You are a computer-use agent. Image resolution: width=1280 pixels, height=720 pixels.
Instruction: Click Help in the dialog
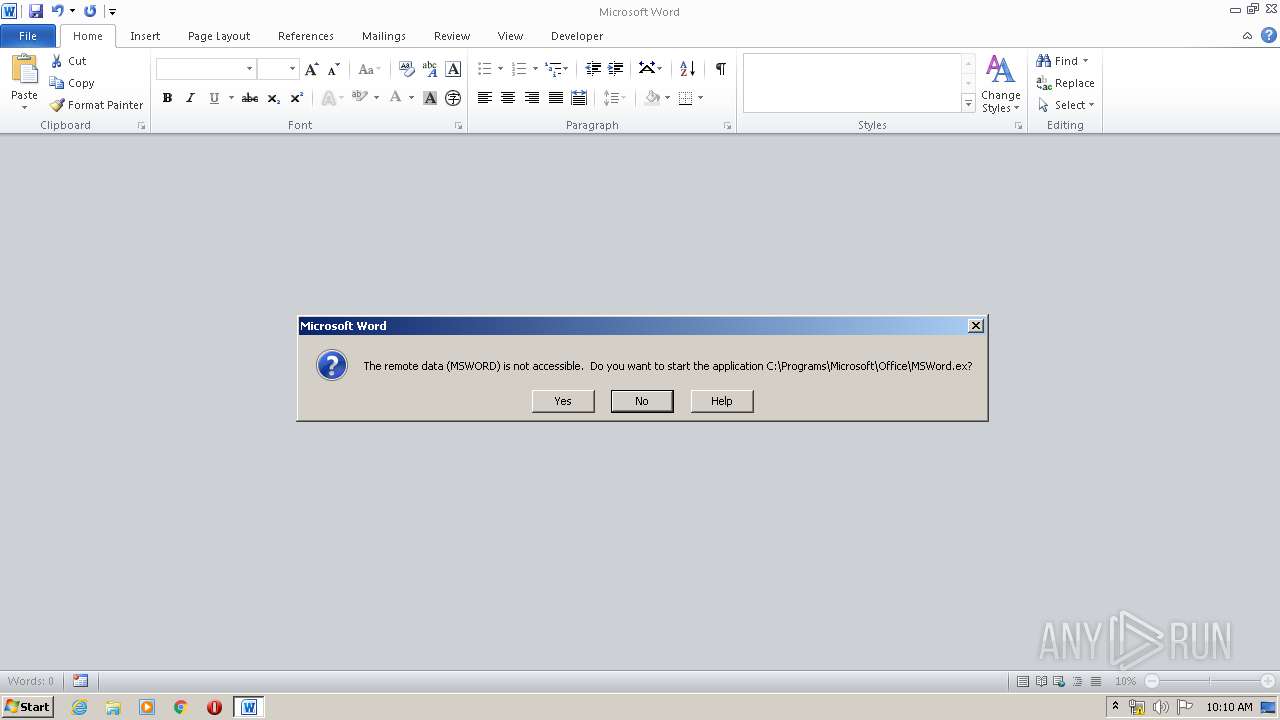[722, 401]
